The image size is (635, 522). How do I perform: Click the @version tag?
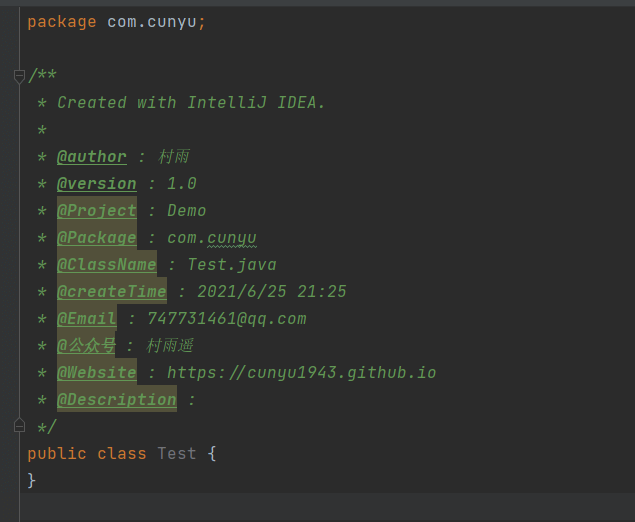tap(97, 184)
